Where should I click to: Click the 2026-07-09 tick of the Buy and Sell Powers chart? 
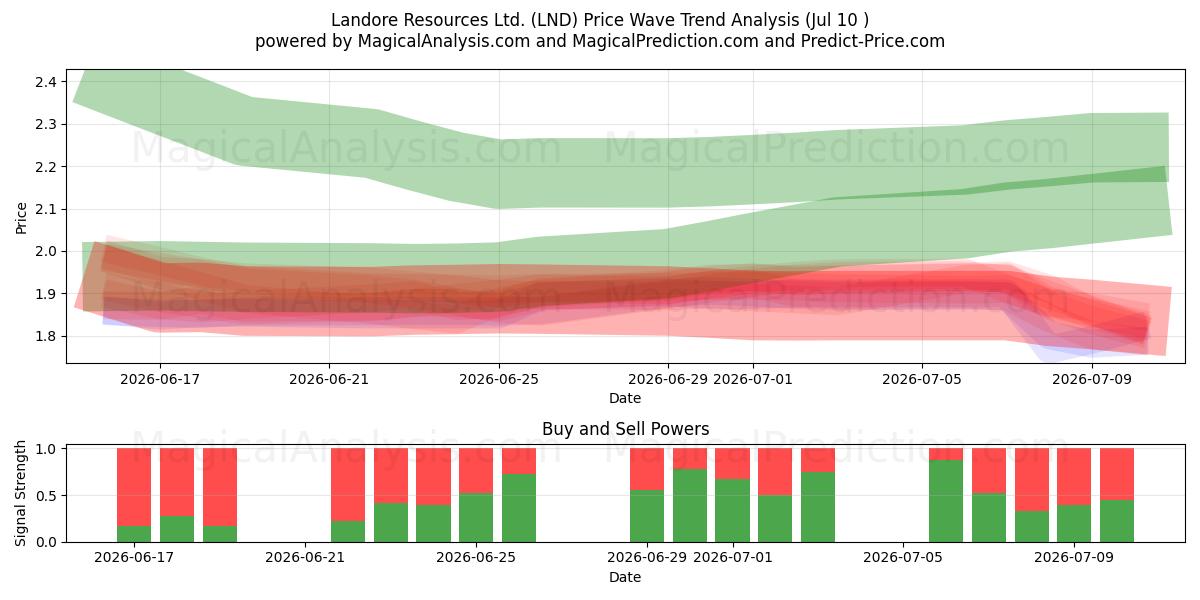pyautogui.click(x=1074, y=558)
